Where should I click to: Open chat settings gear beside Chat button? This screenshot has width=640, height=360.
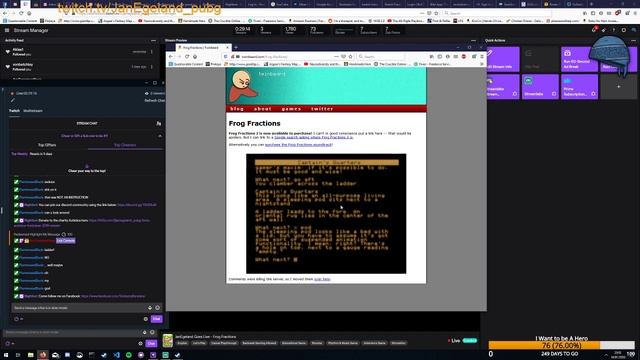tap(146, 319)
